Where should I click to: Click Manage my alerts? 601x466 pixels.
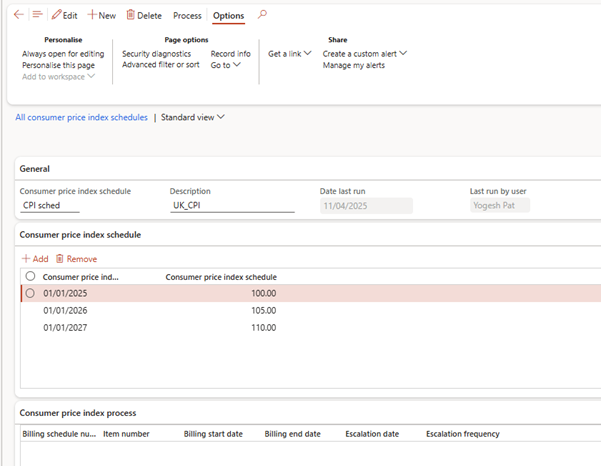click(x=353, y=65)
